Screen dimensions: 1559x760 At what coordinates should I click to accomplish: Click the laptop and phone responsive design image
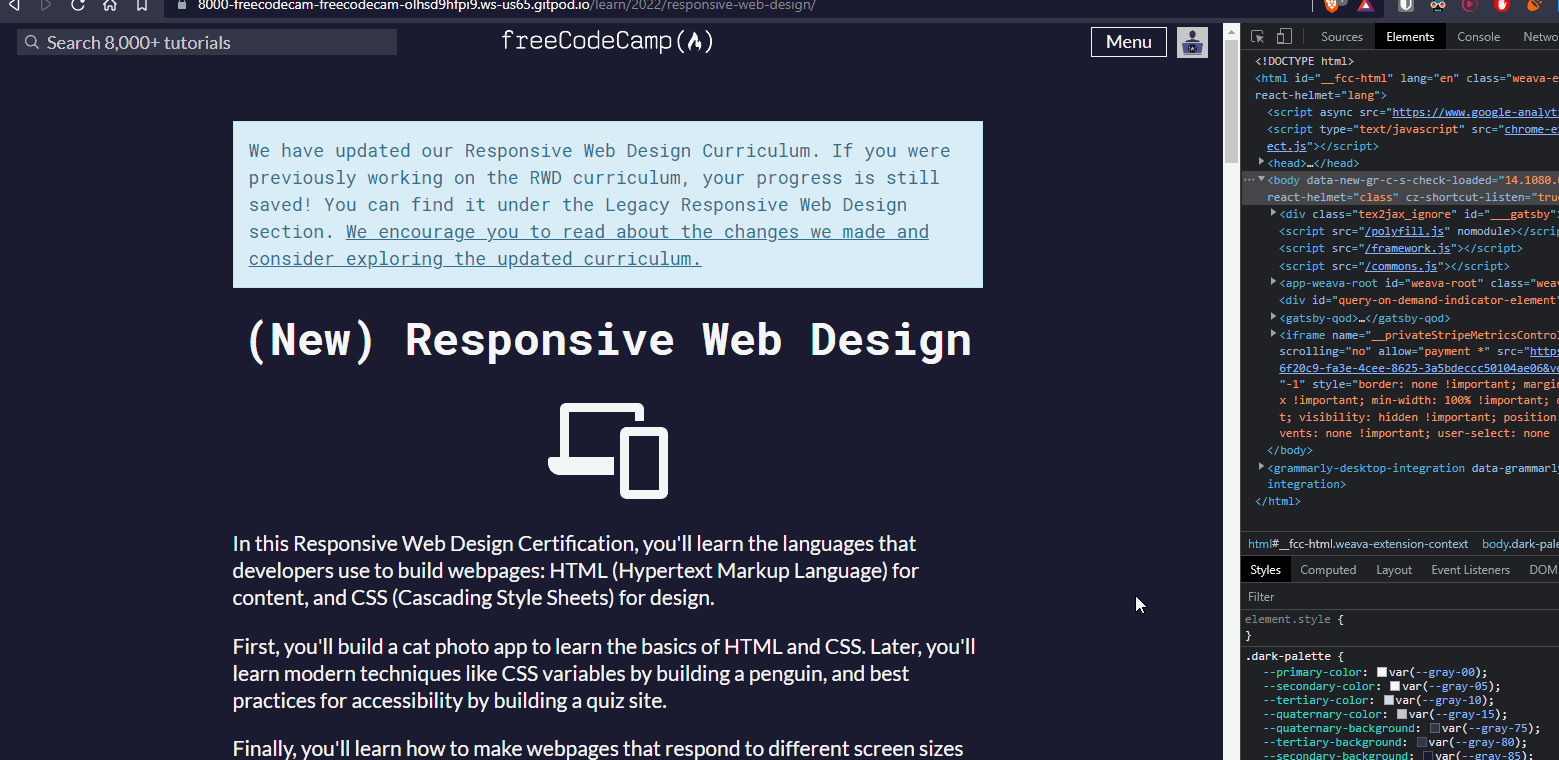[608, 450]
